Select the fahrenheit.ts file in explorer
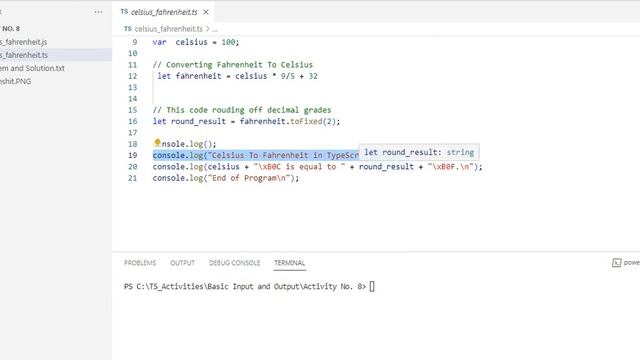Image resolution: width=640 pixels, height=360 pixels. tap(24, 55)
